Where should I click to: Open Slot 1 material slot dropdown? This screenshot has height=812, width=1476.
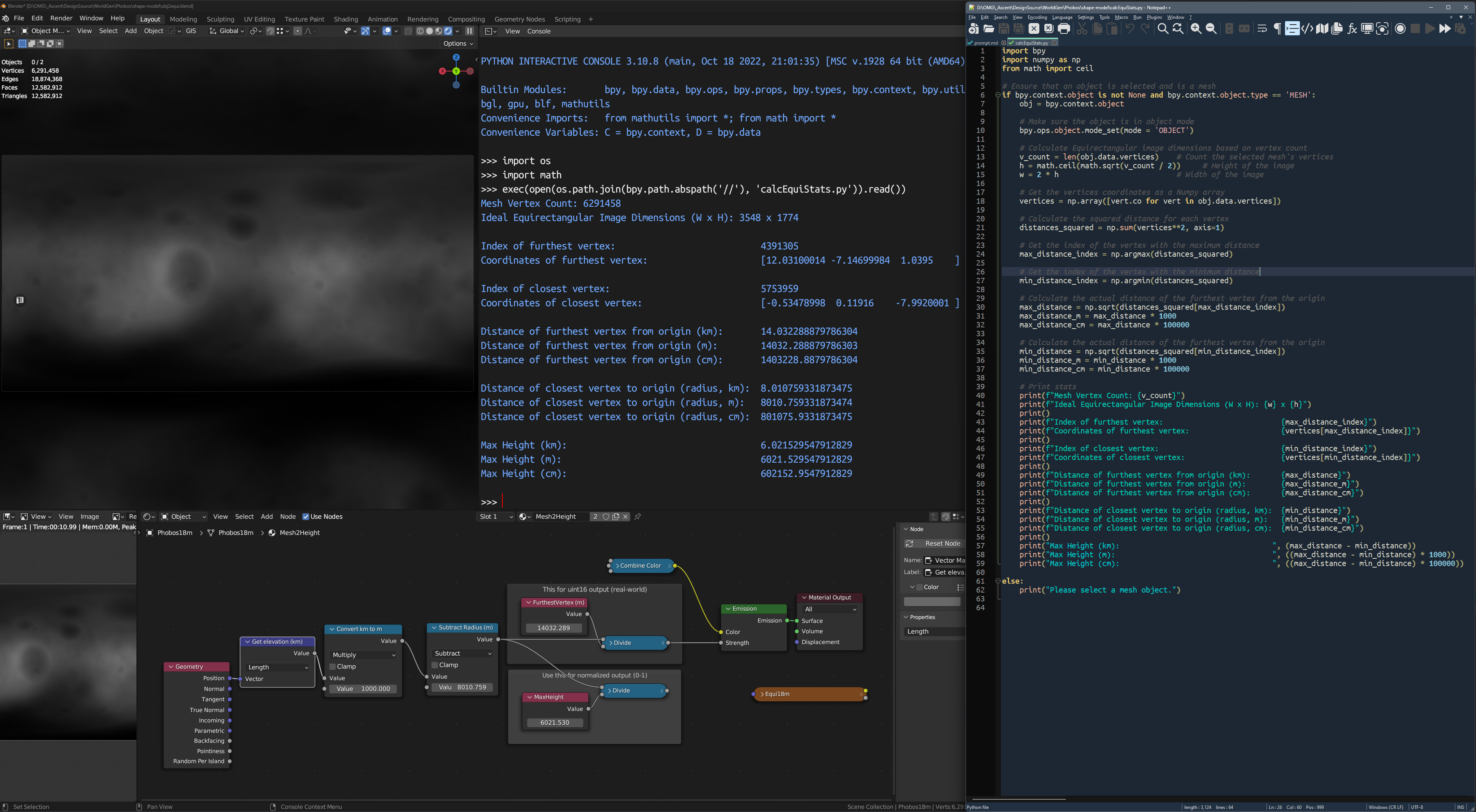click(495, 516)
